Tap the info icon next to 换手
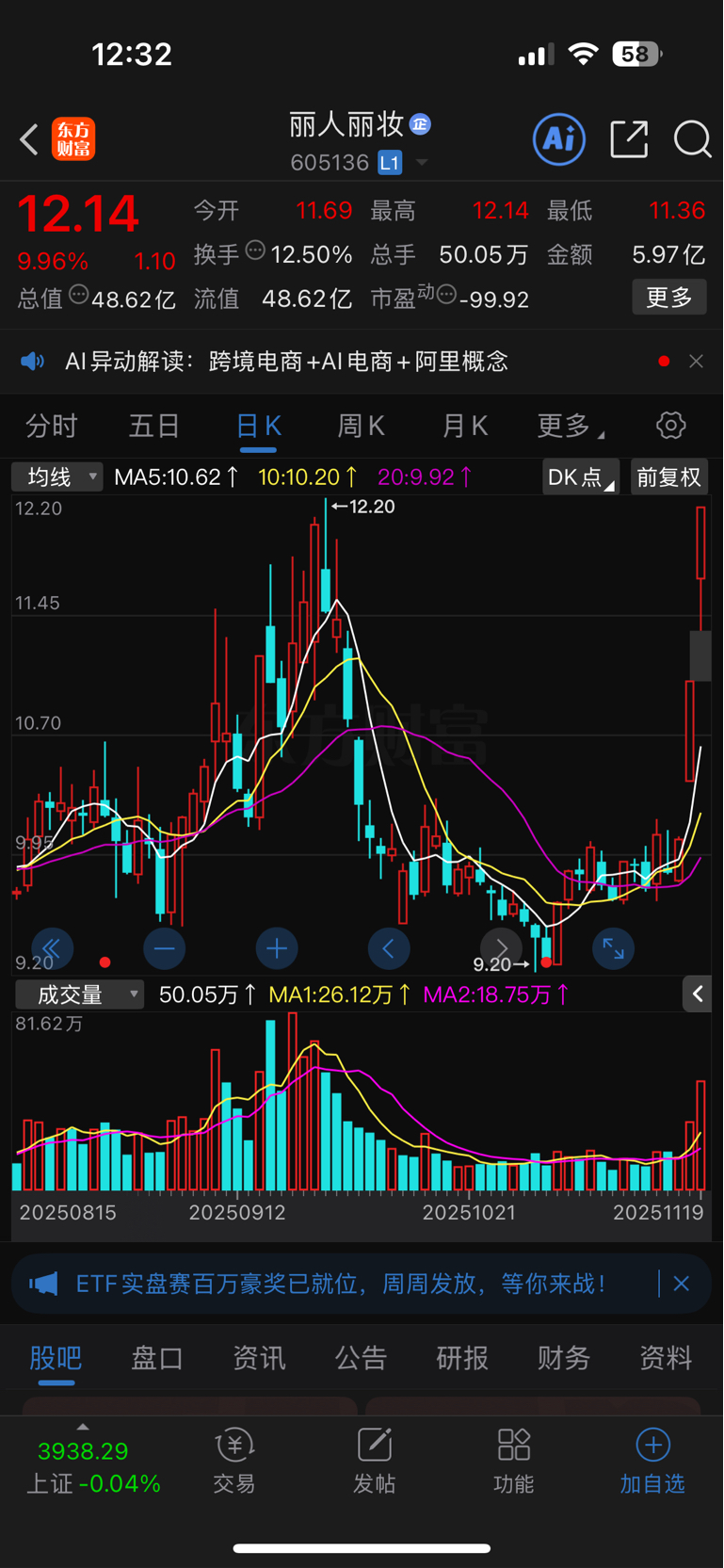The height and width of the screenshot is (1568, 724). [255, 251]
